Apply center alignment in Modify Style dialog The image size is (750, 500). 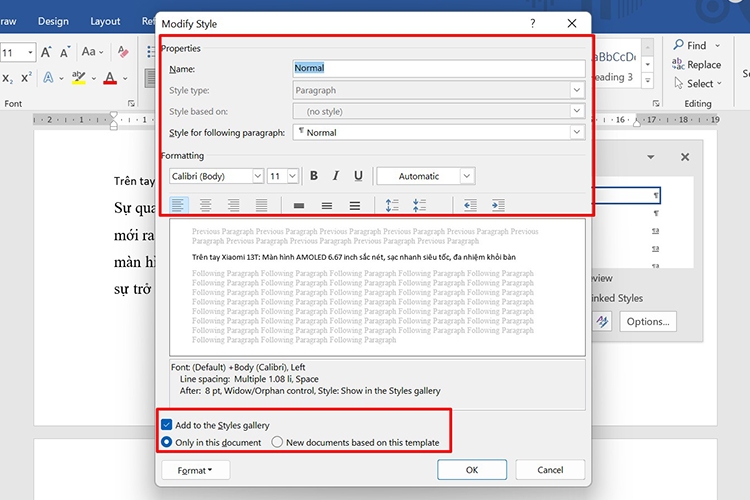click(206, 206)
